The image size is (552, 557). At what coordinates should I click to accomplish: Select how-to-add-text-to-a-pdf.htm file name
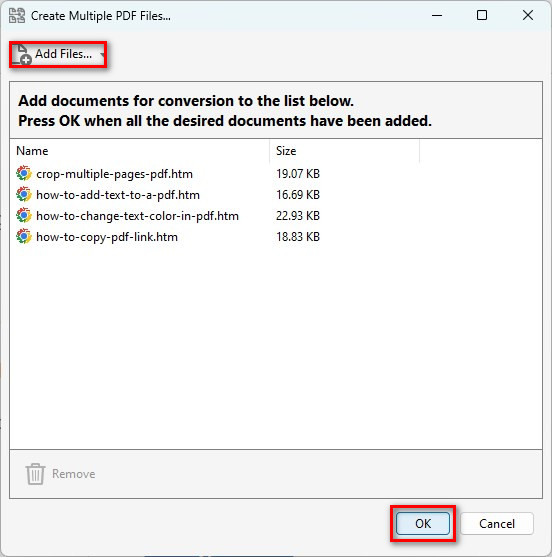click(118, 195)
